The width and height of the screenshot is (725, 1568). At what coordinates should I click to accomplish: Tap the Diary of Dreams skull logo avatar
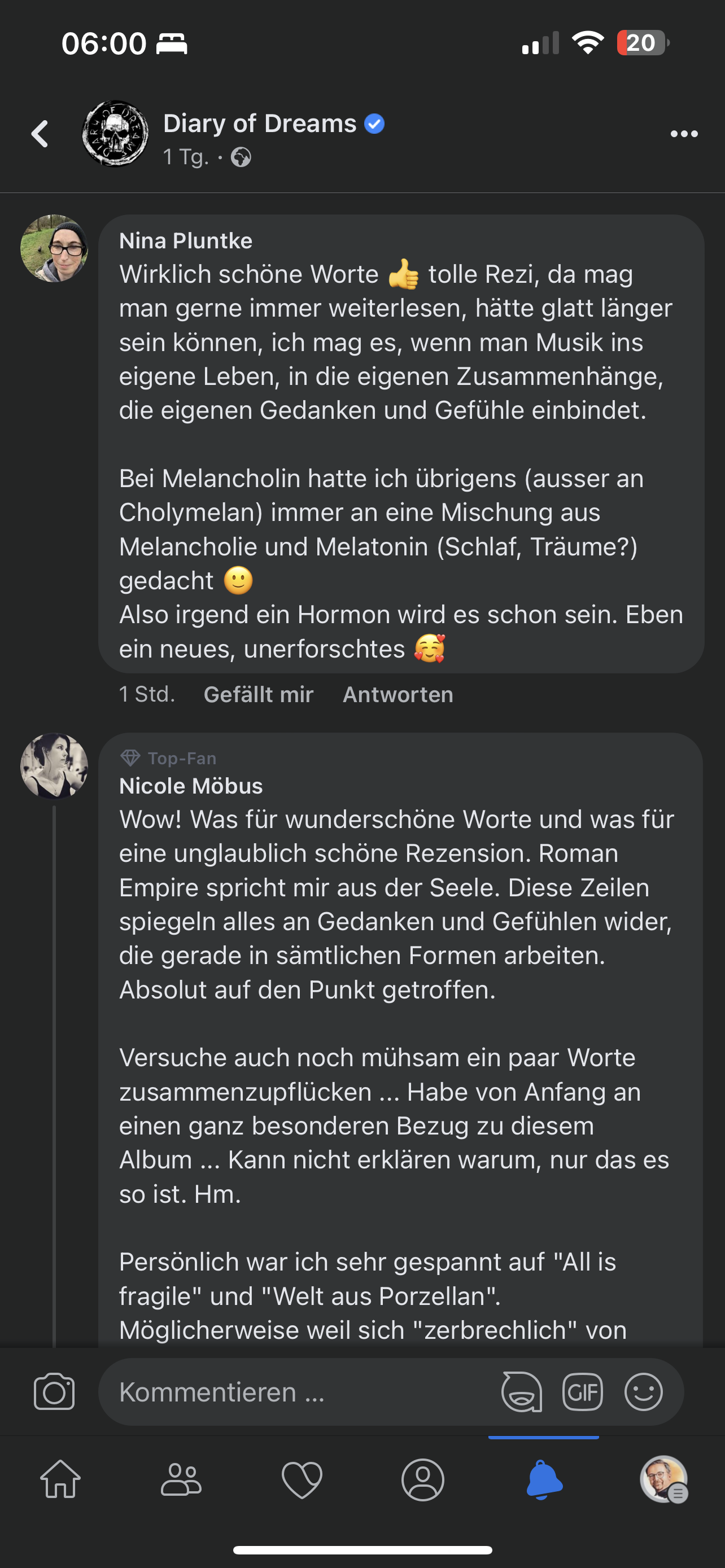coord(115,134)
